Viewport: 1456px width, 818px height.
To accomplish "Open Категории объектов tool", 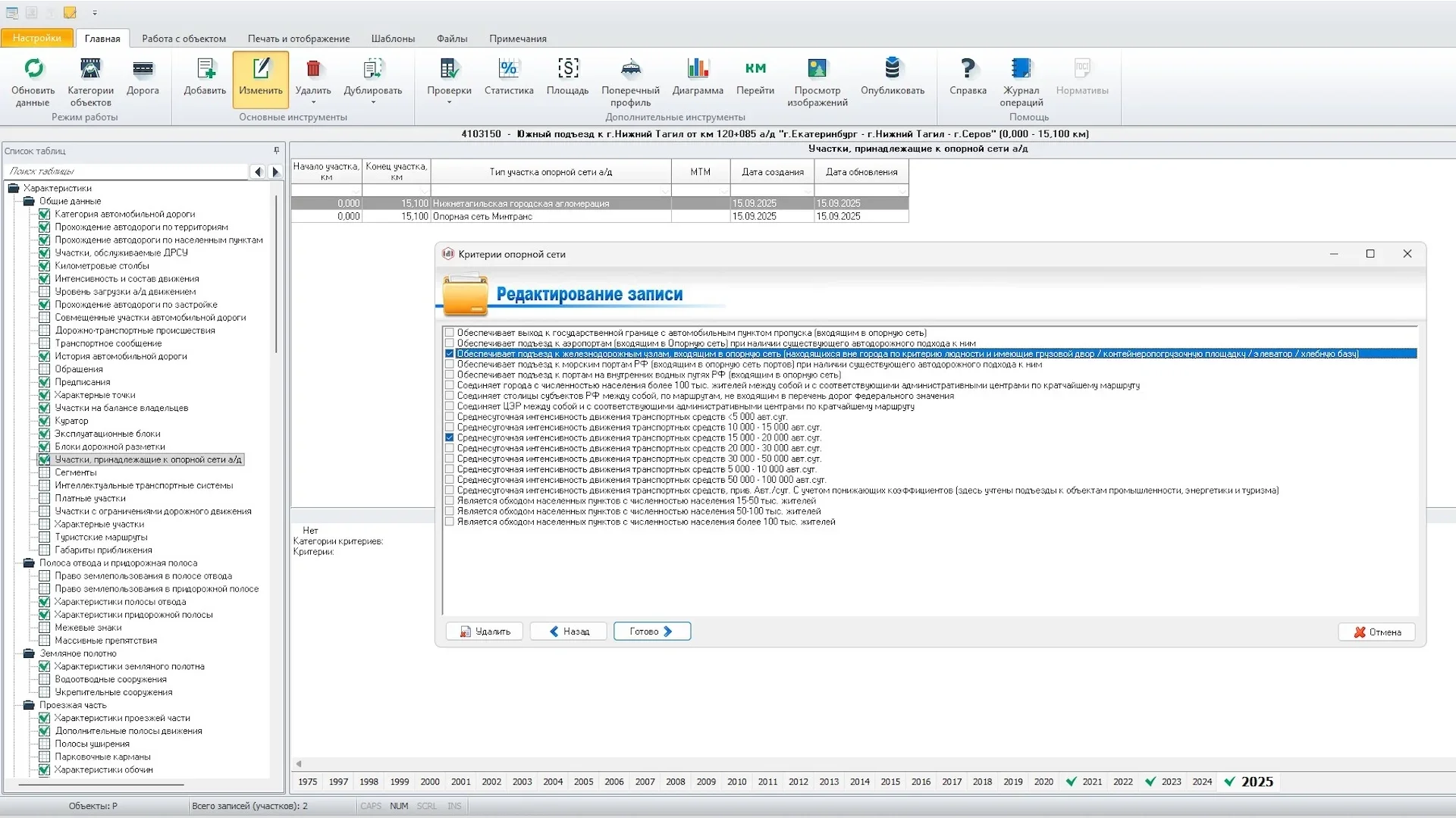I will pyautogui.click(x=90, y=69).
